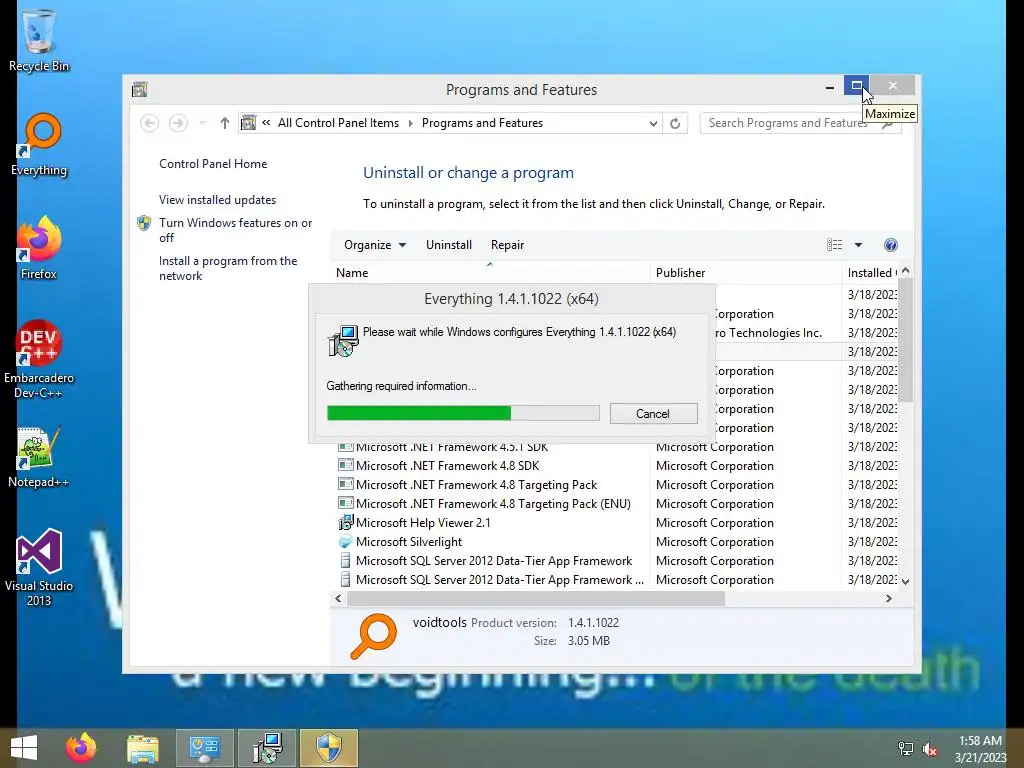1024x768 pixels.
Task: Launch the Visual Studio 2013 desktop shortcut
Action: [x=39, y=567]
